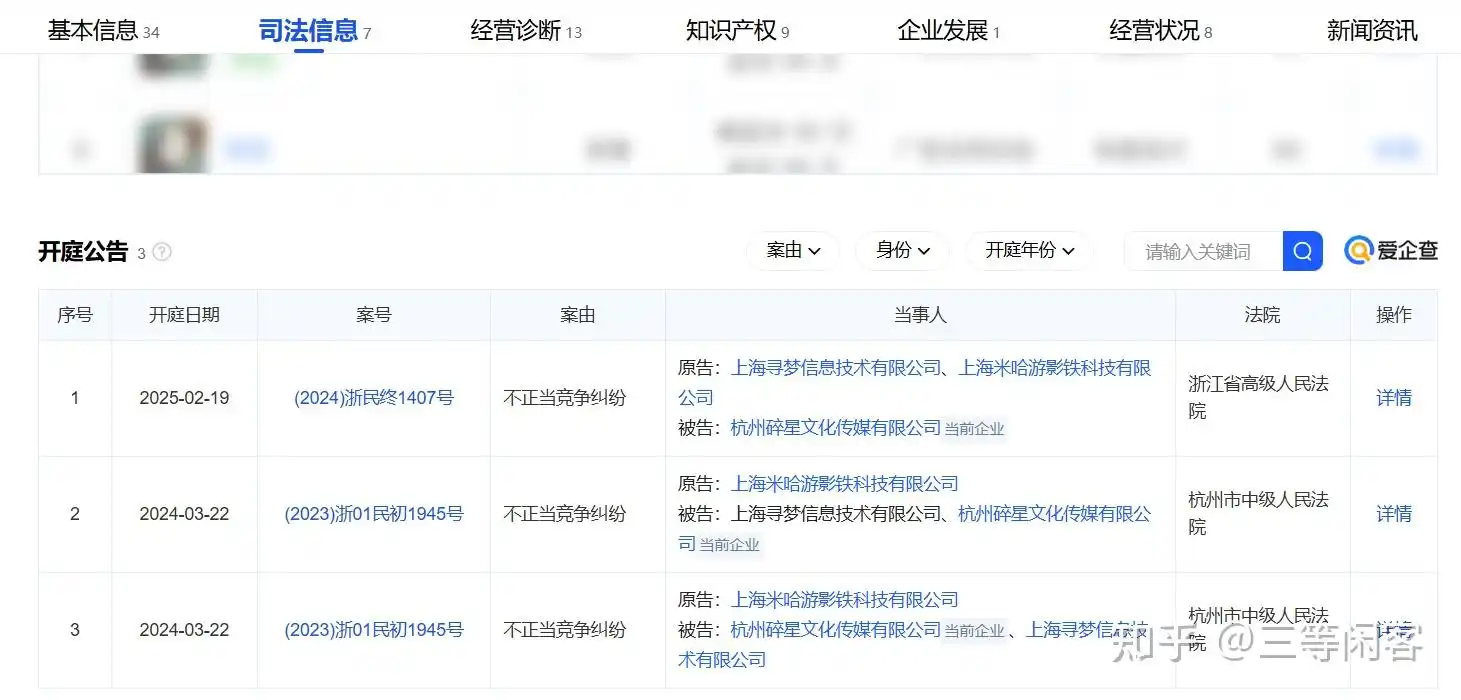Open row 3 case (2023)浙01民初1945号
Screen dimensions: 1461x700
374,630
